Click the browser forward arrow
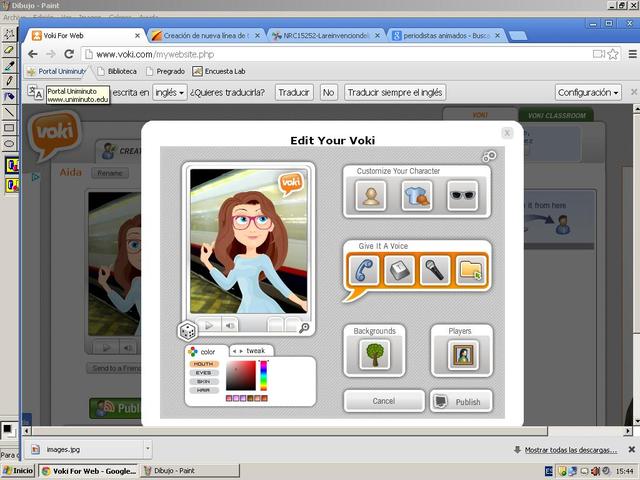The image size is (640, 480). [51, 54]
